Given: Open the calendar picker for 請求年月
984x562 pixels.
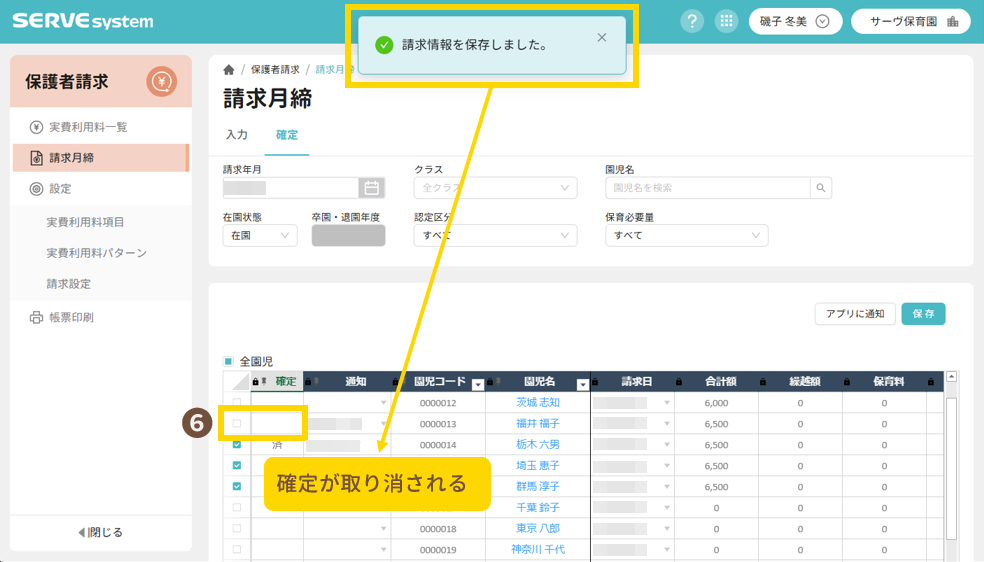Looking at the screenshot, I should 372,187.
